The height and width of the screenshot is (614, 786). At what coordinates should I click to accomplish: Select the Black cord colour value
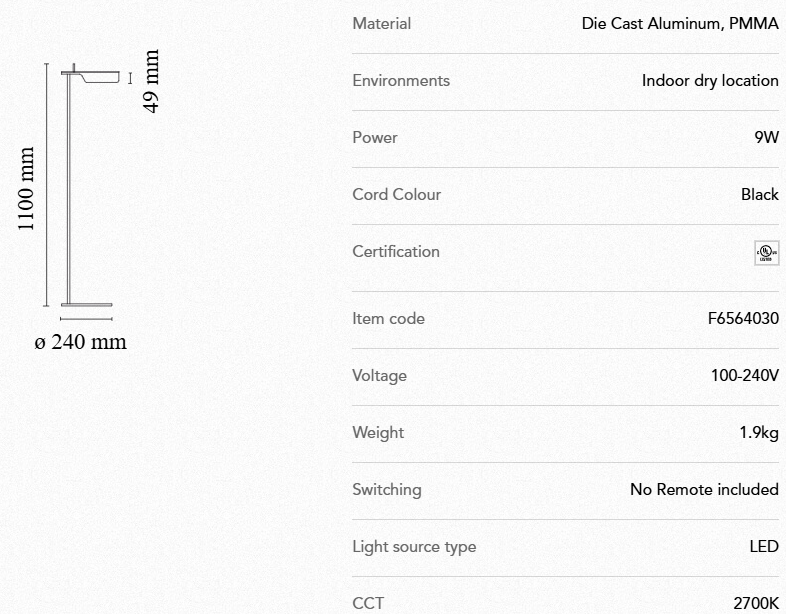(759, 195)
